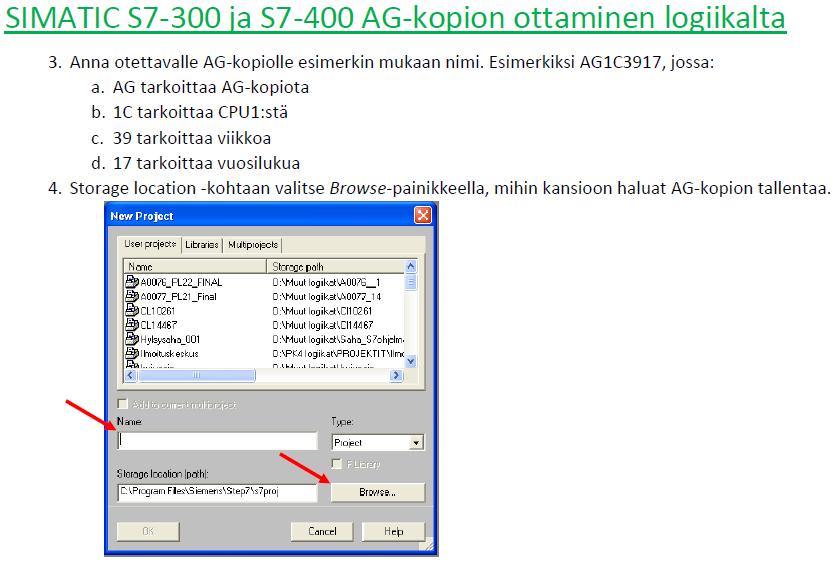Image resolution: width=838 pixels, height=564 pixels.
Task: Select project CL14467 in the list
Action: tap(158, 325)
